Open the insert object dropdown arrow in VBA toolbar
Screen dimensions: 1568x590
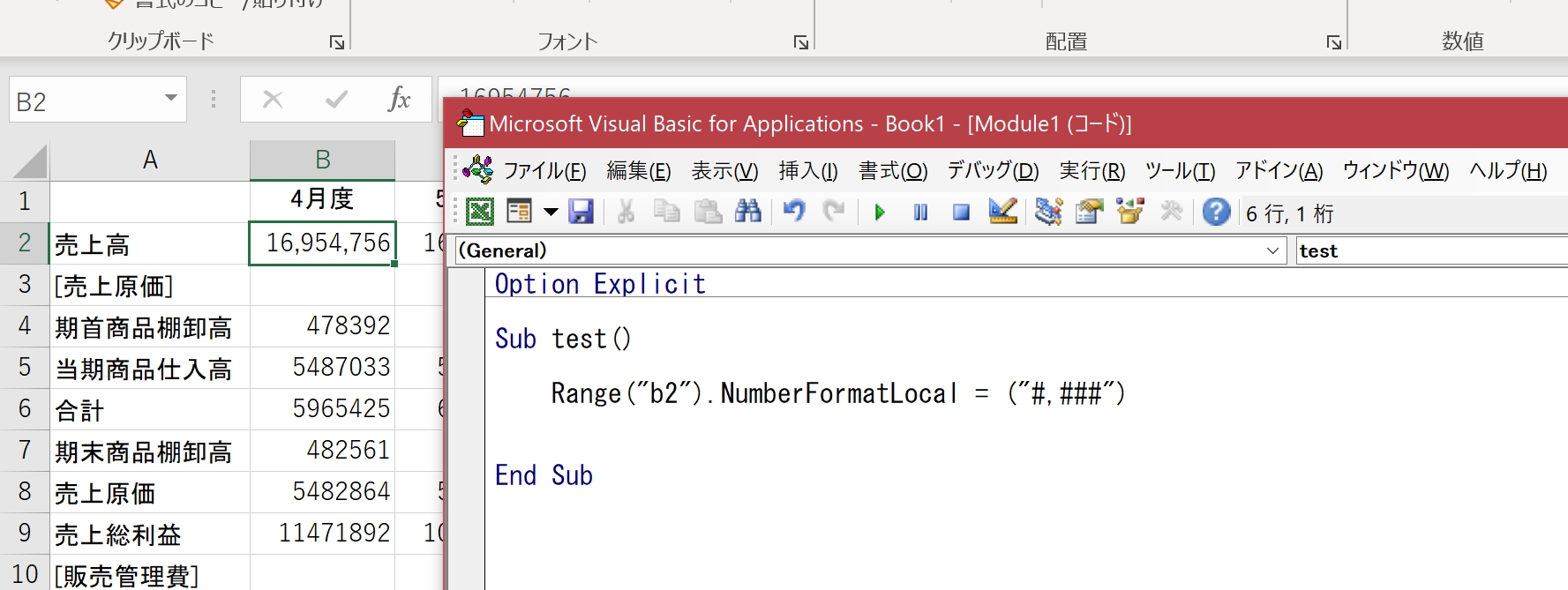(x=551, y=212)
